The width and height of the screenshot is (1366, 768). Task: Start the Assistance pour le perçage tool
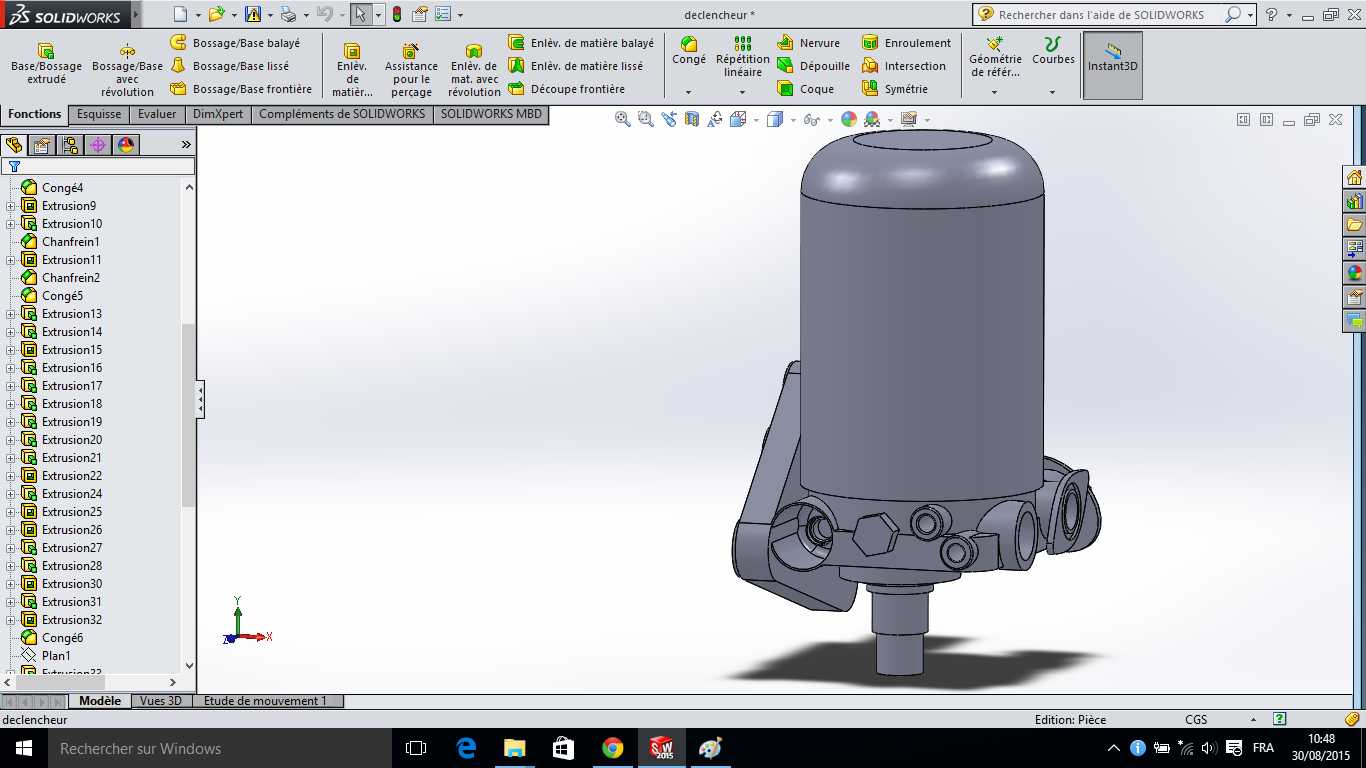[x=411, y=71]
